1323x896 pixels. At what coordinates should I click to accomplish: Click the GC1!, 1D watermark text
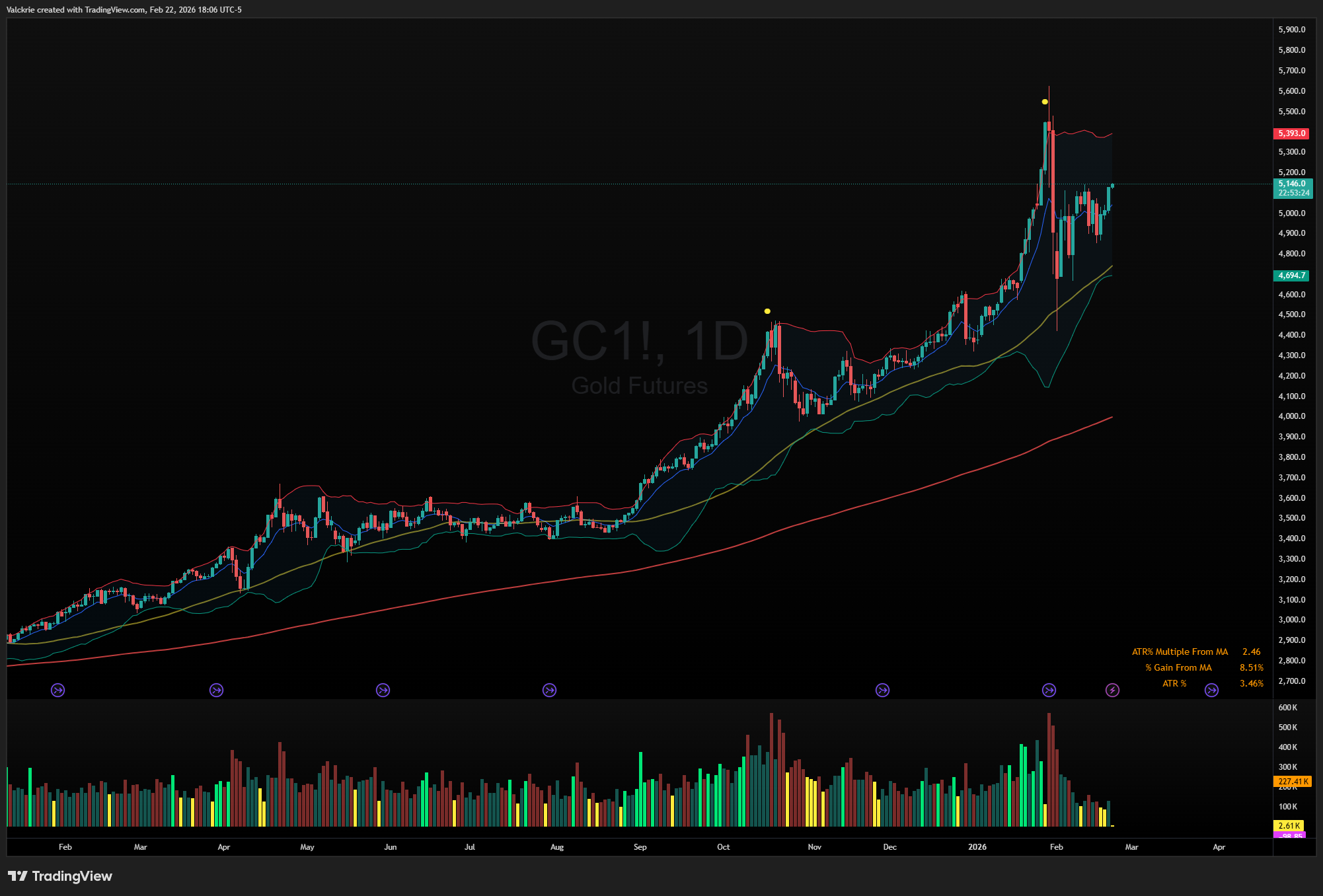click(x=639, y=342)
